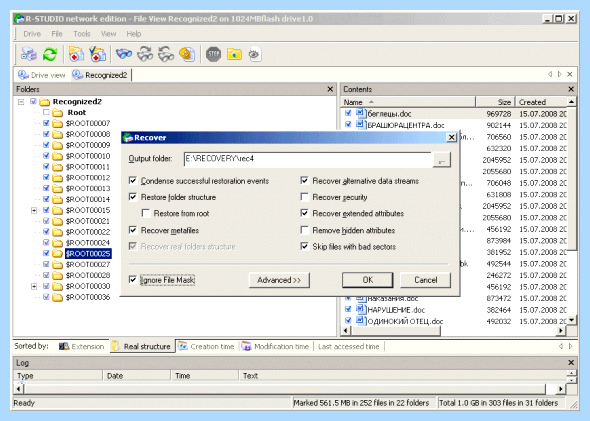
Task: Enable Restore from root checkbox
Action: 146,213
